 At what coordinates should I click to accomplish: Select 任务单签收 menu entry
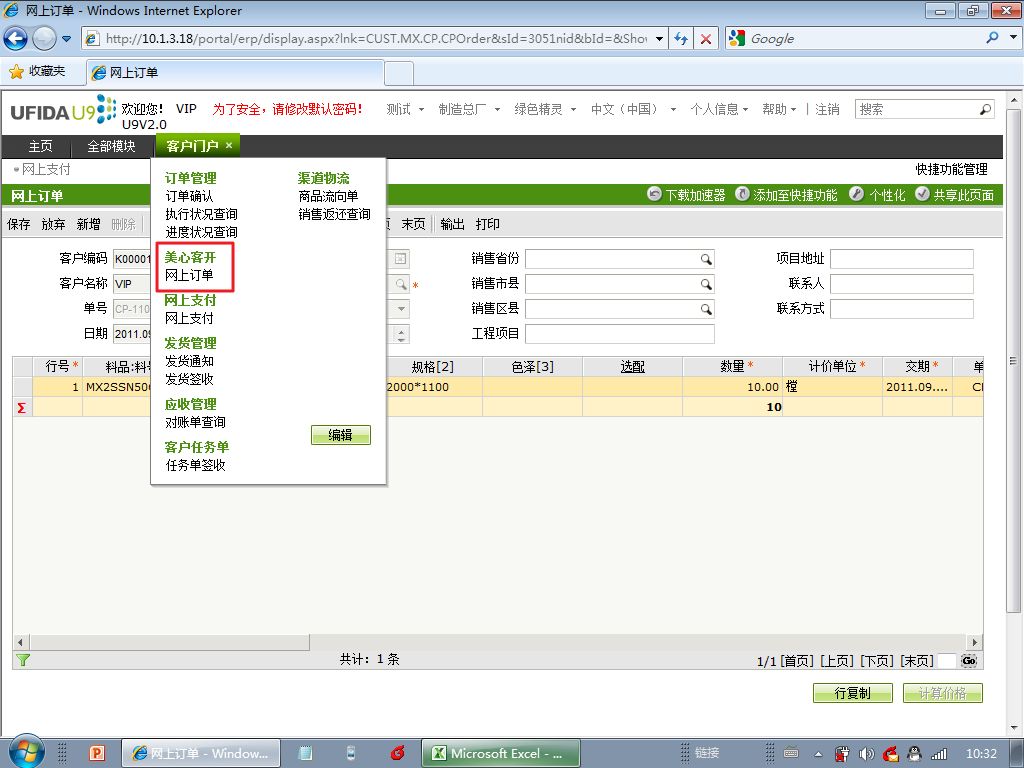coord(195,465)
